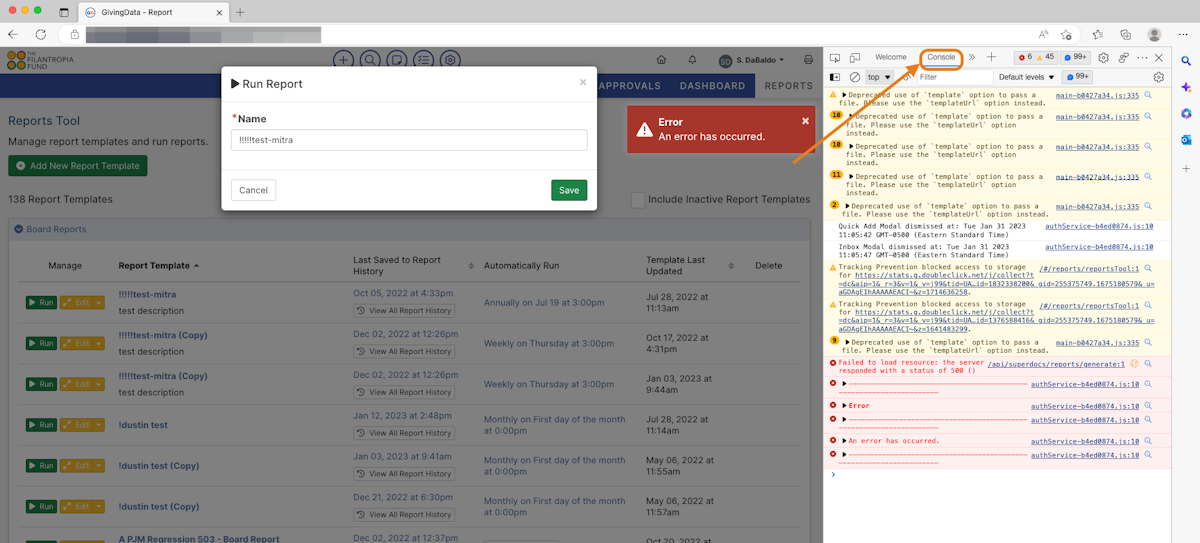Expand the red Error console message triangle

pos(844,406)
